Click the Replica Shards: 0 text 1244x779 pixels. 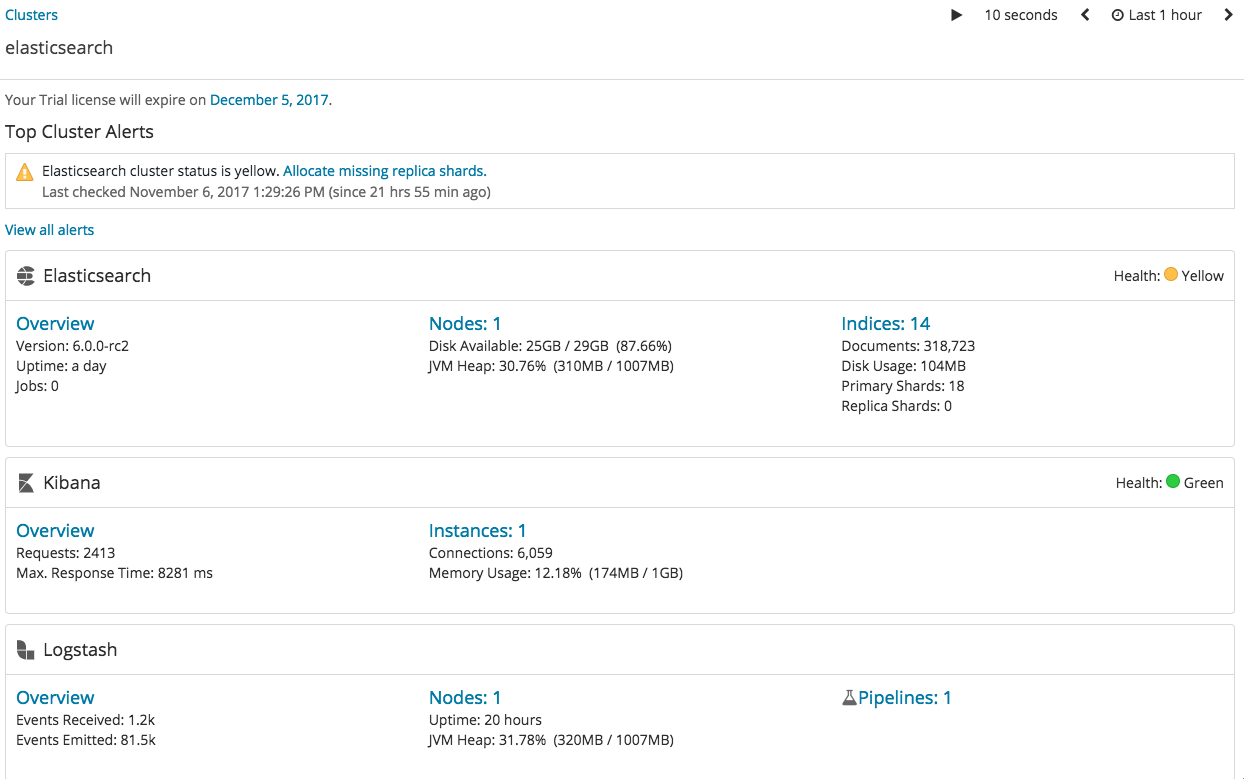897,406
